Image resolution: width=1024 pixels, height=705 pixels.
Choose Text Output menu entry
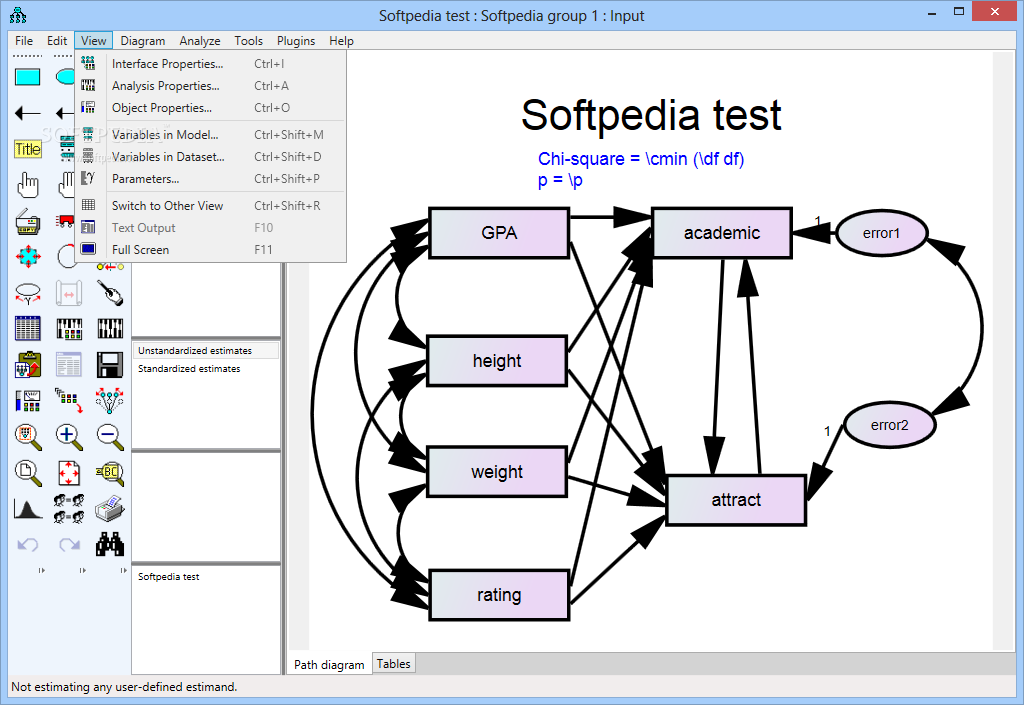(x=210, y=228)
